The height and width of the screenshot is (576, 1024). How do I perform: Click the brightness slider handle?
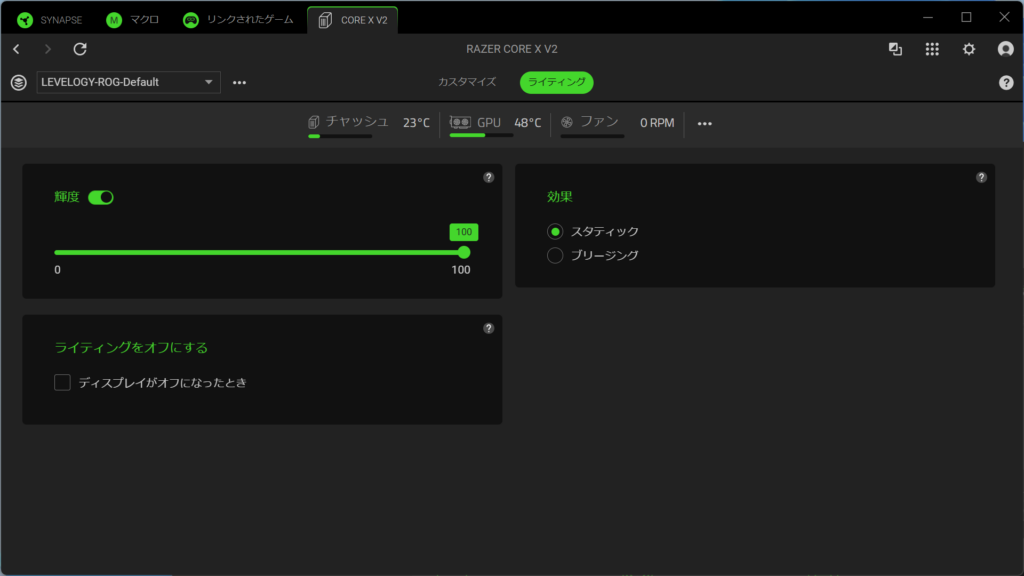click(464, 252)
